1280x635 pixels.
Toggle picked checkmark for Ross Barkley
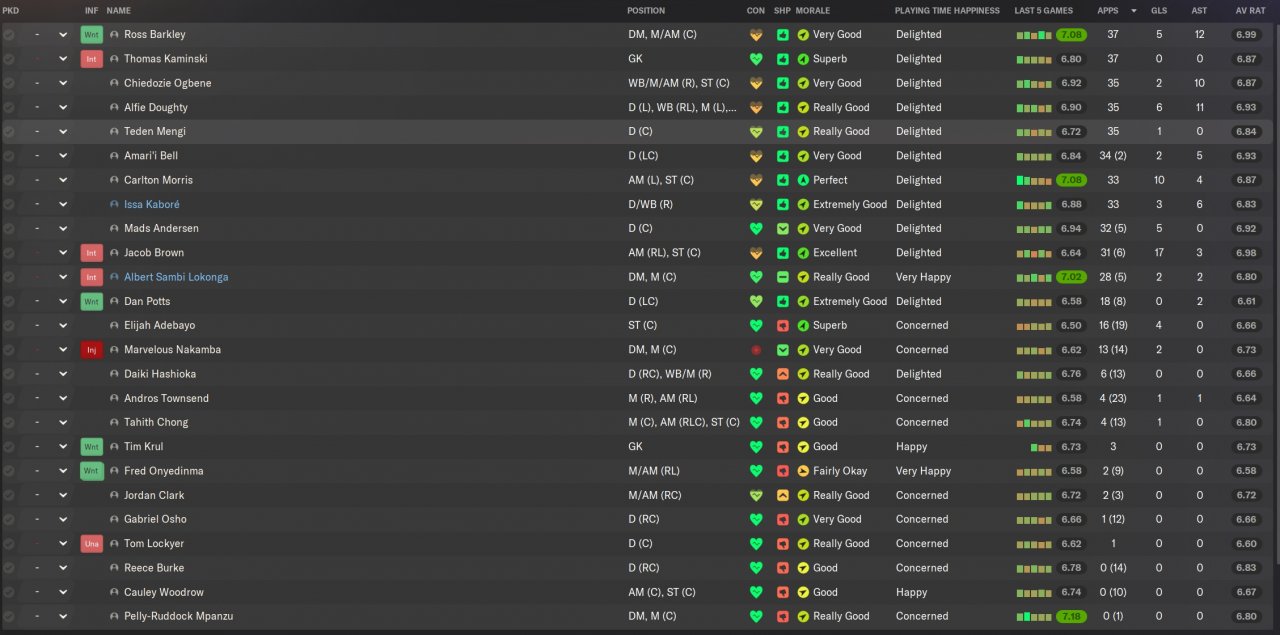pyautogui.click(x=9, y=35)
